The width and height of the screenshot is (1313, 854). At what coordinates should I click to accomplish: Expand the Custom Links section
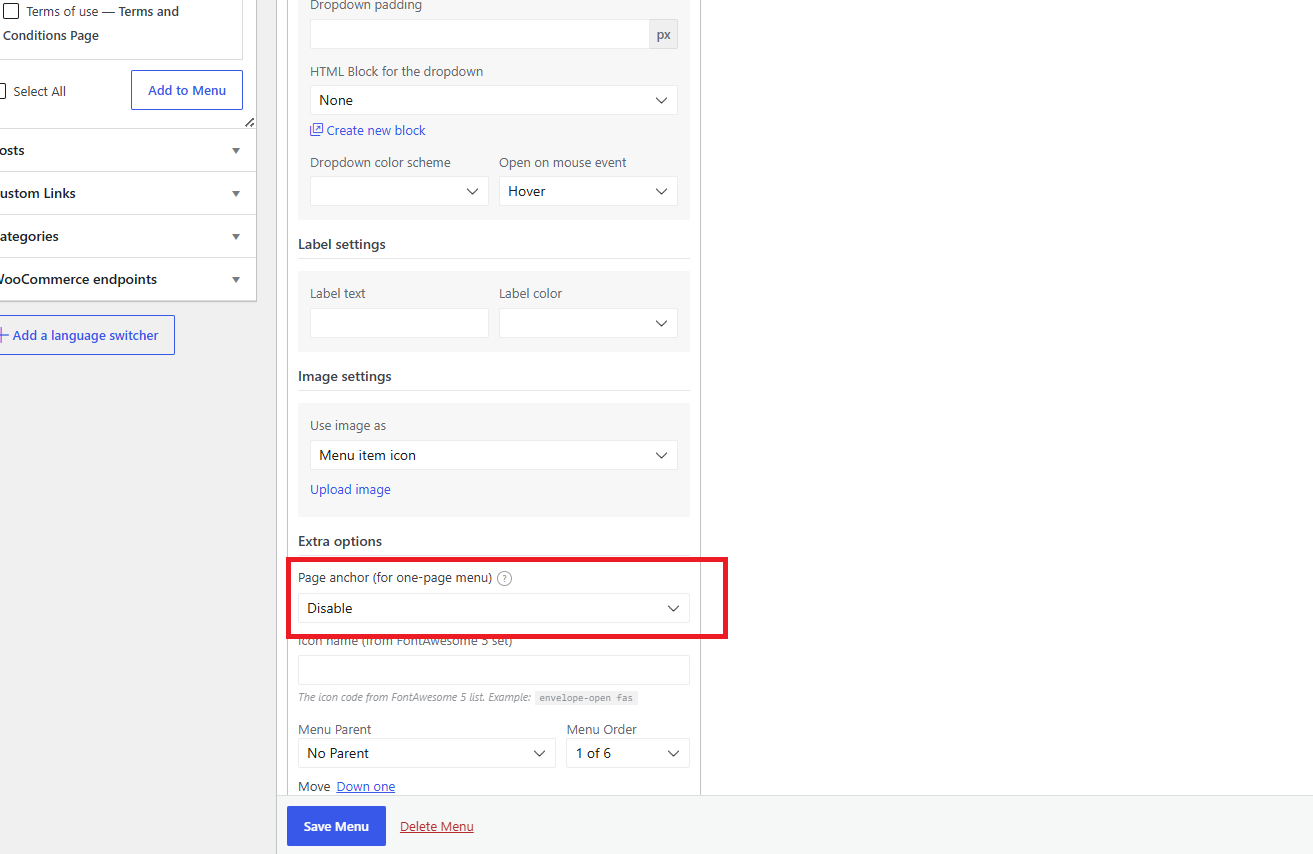pos(127,193)
